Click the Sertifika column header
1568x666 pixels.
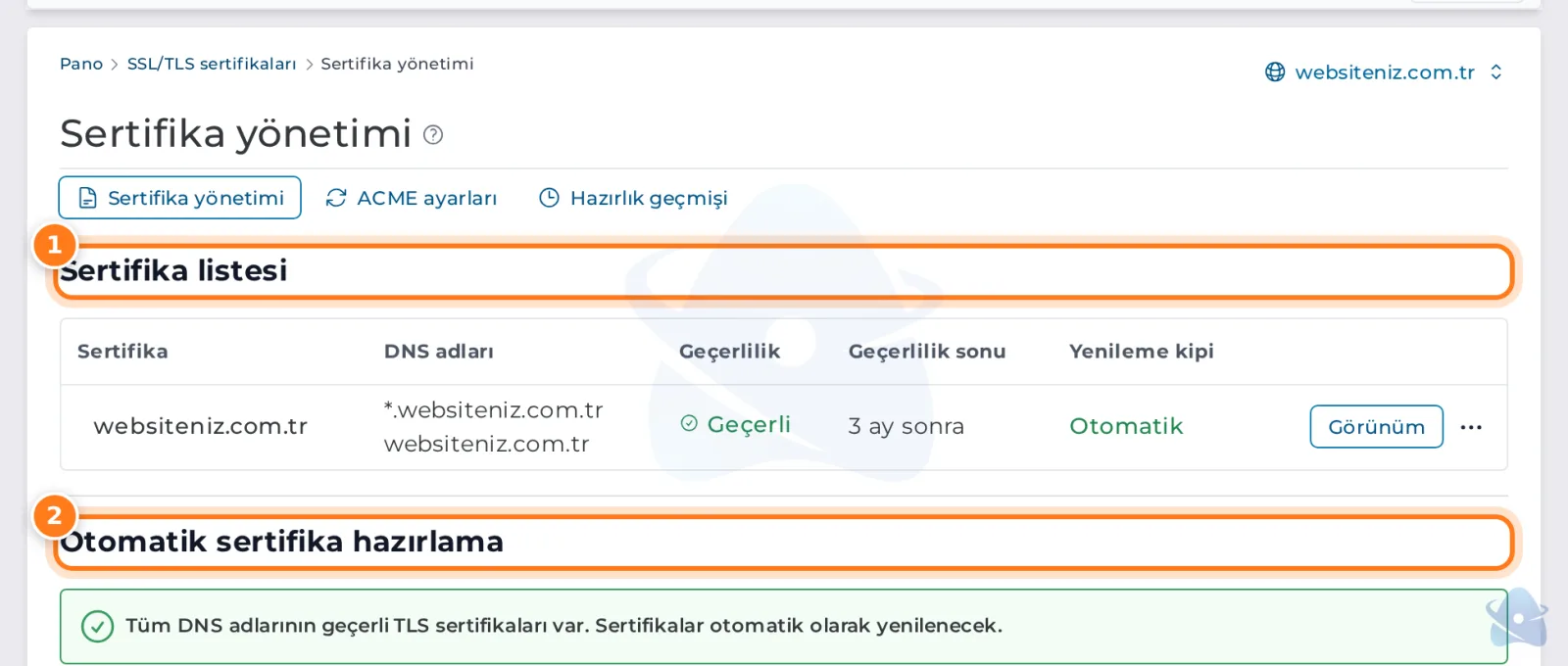[x=122, y=352]
